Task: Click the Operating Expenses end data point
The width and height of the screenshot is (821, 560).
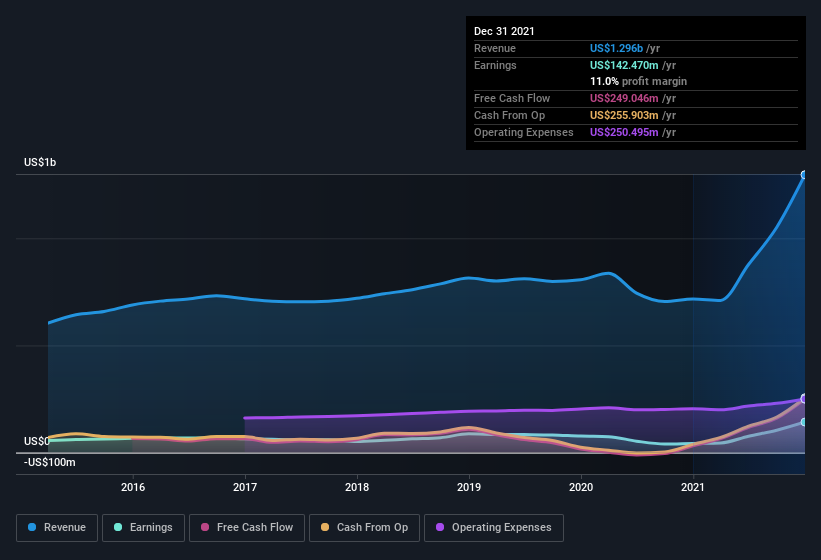Action: click(x=804, y=399)
